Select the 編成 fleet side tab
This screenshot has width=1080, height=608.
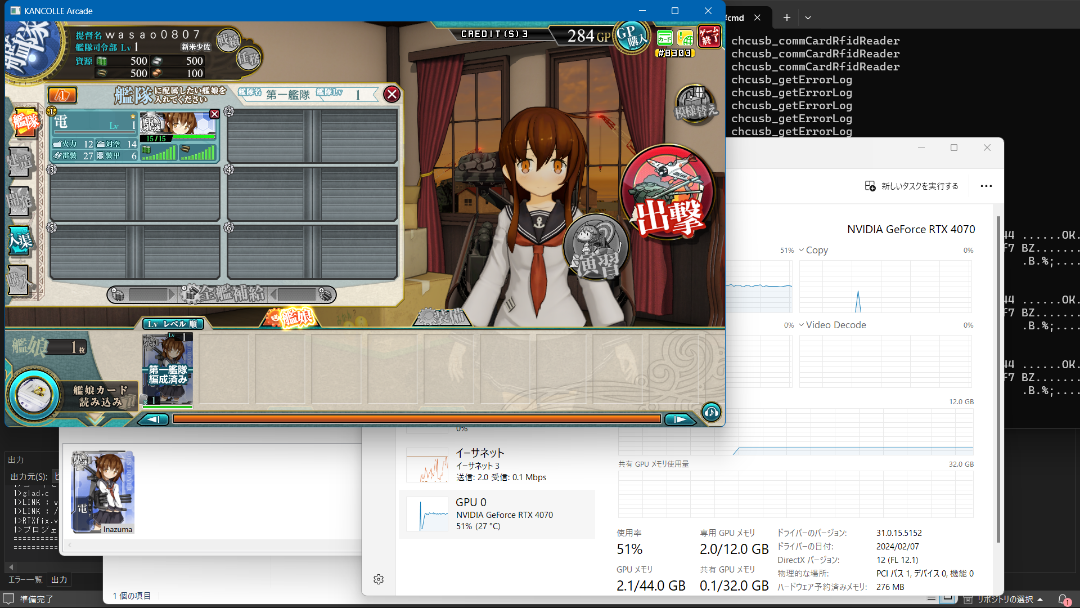[x=22, y=121]
